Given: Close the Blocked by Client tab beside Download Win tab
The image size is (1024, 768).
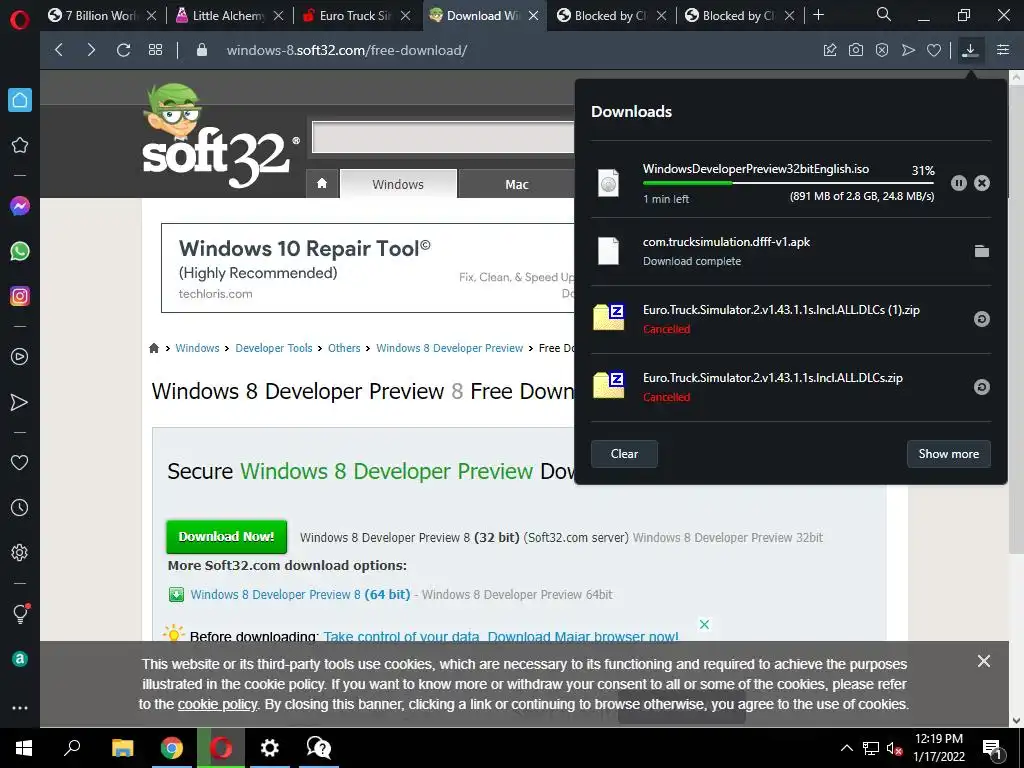Looking at the screenshot, I should (x=661, y=15).
